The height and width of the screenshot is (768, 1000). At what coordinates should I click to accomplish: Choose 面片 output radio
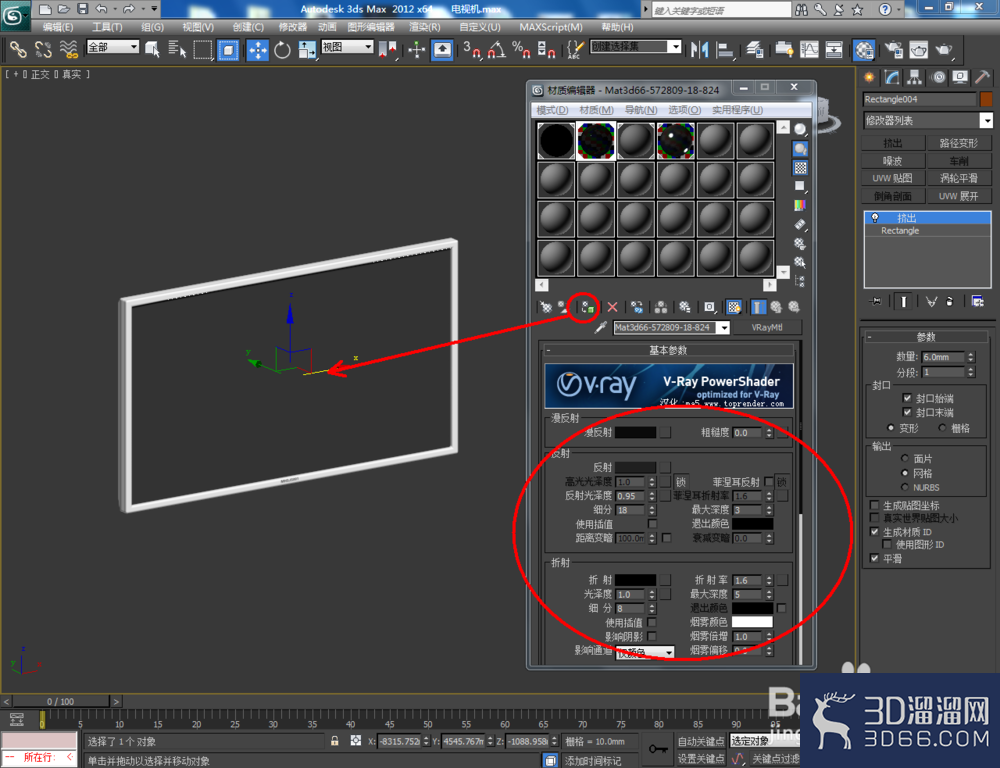(x=904, y=459)
